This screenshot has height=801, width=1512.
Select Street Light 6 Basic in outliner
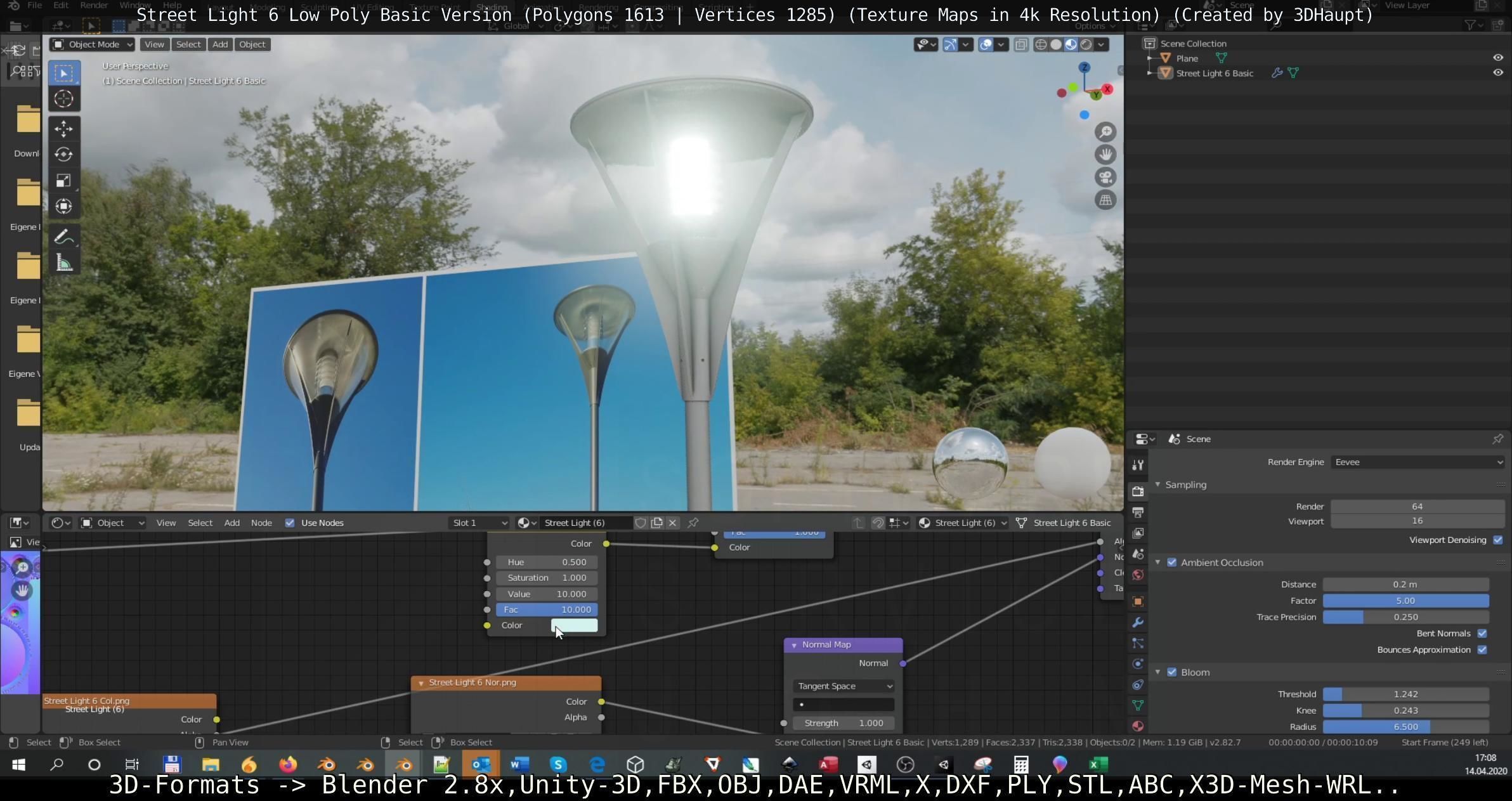(1215, 73)
